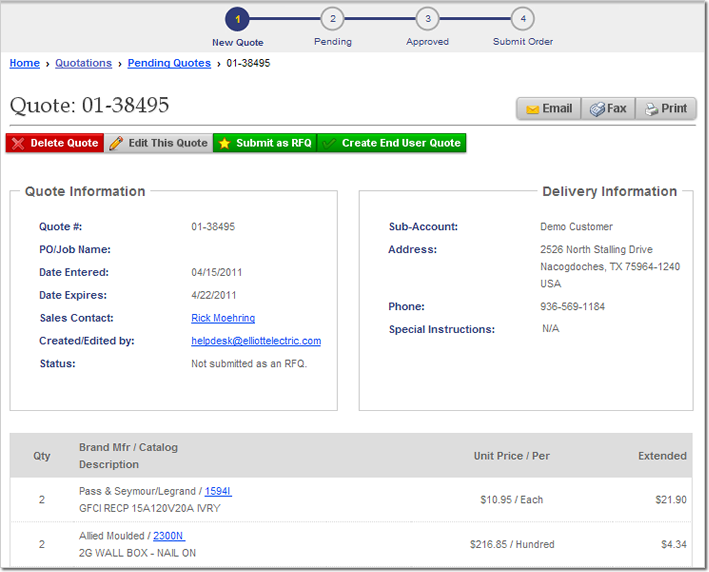
Task: Open Rick Moehring sales contact link
Action: [223, 318]
